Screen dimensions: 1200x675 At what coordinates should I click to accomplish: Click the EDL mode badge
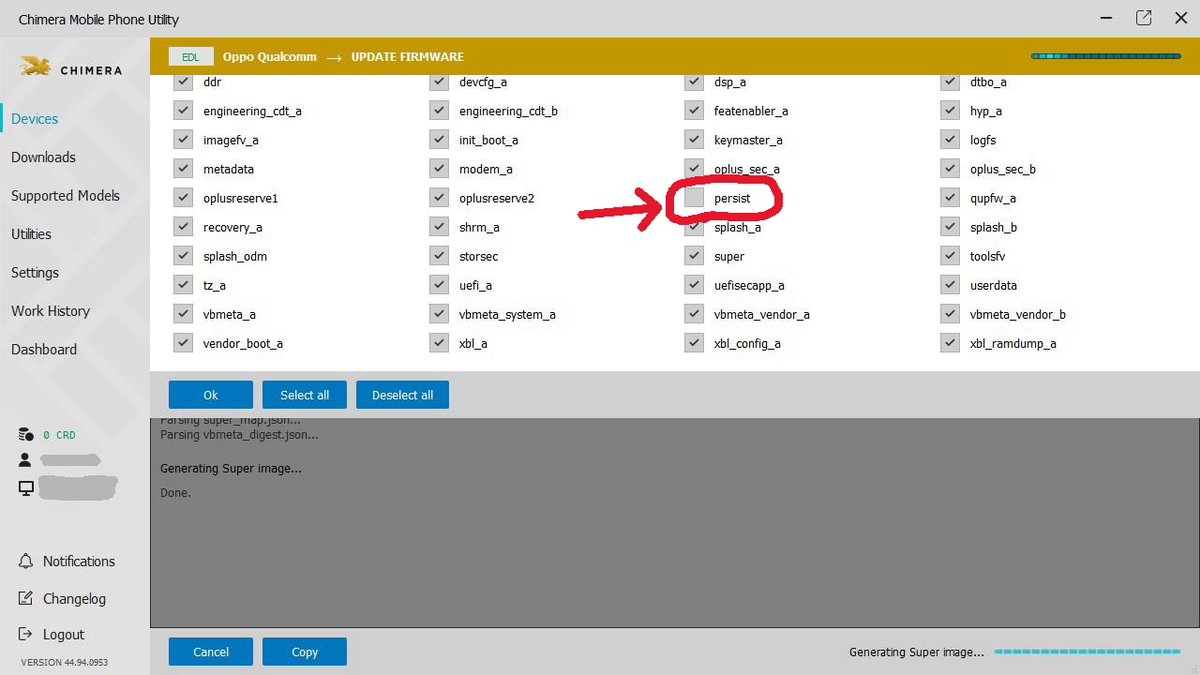pyautogui.click(x=190, y=57)
